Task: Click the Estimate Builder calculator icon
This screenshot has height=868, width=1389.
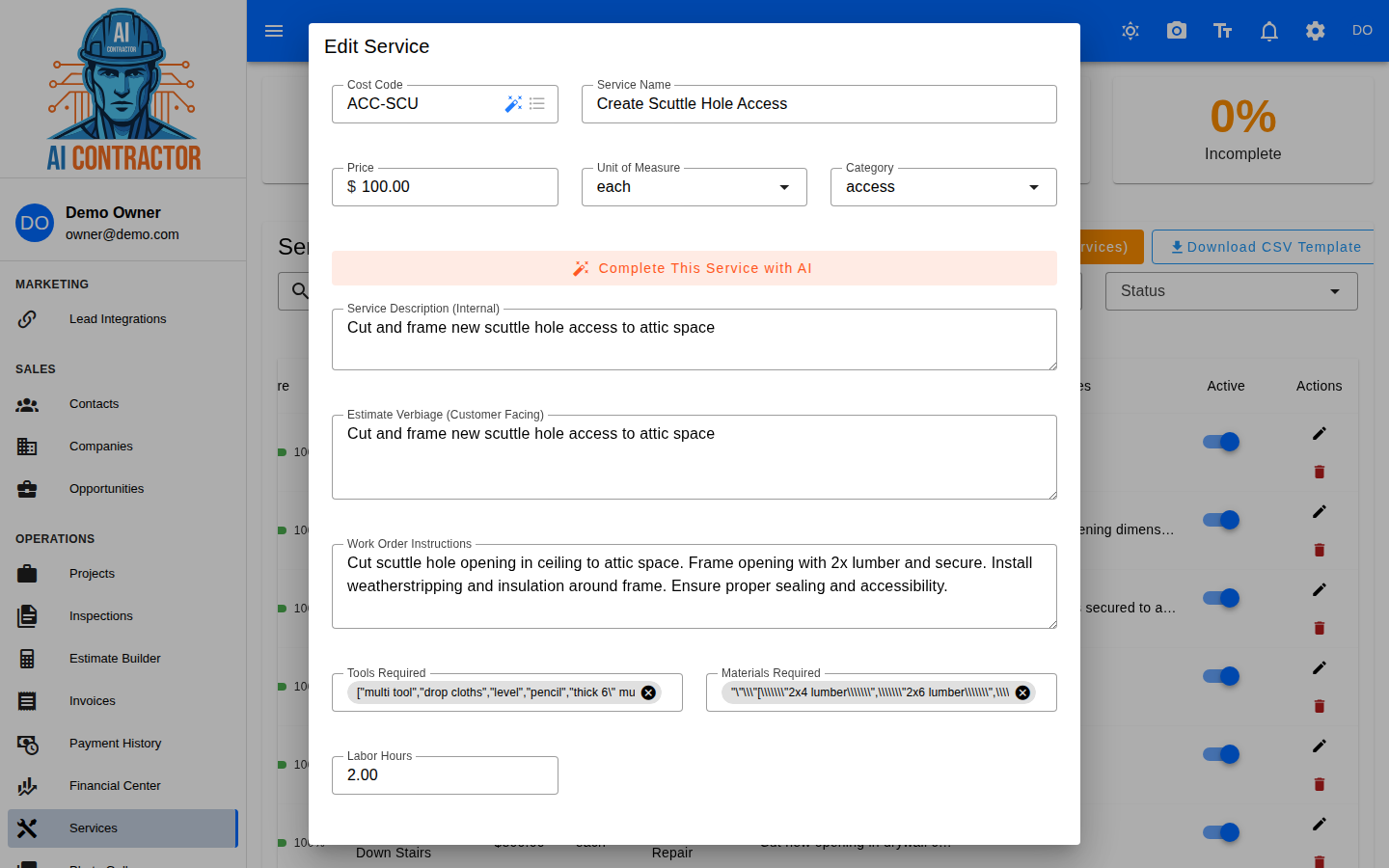Action: coord(27,659)
